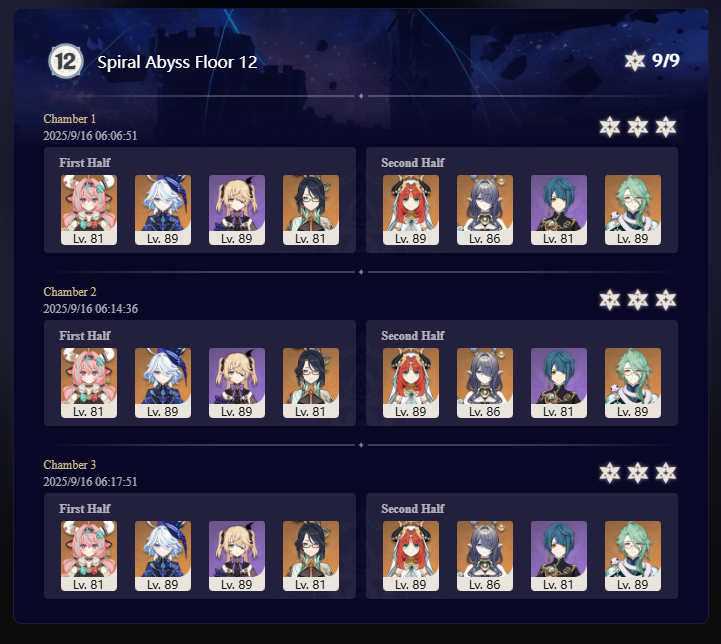Click green-haired Lv. 89 character in Chamber 3
Viewport: 721px width, 644px height.
click(633, 556)
